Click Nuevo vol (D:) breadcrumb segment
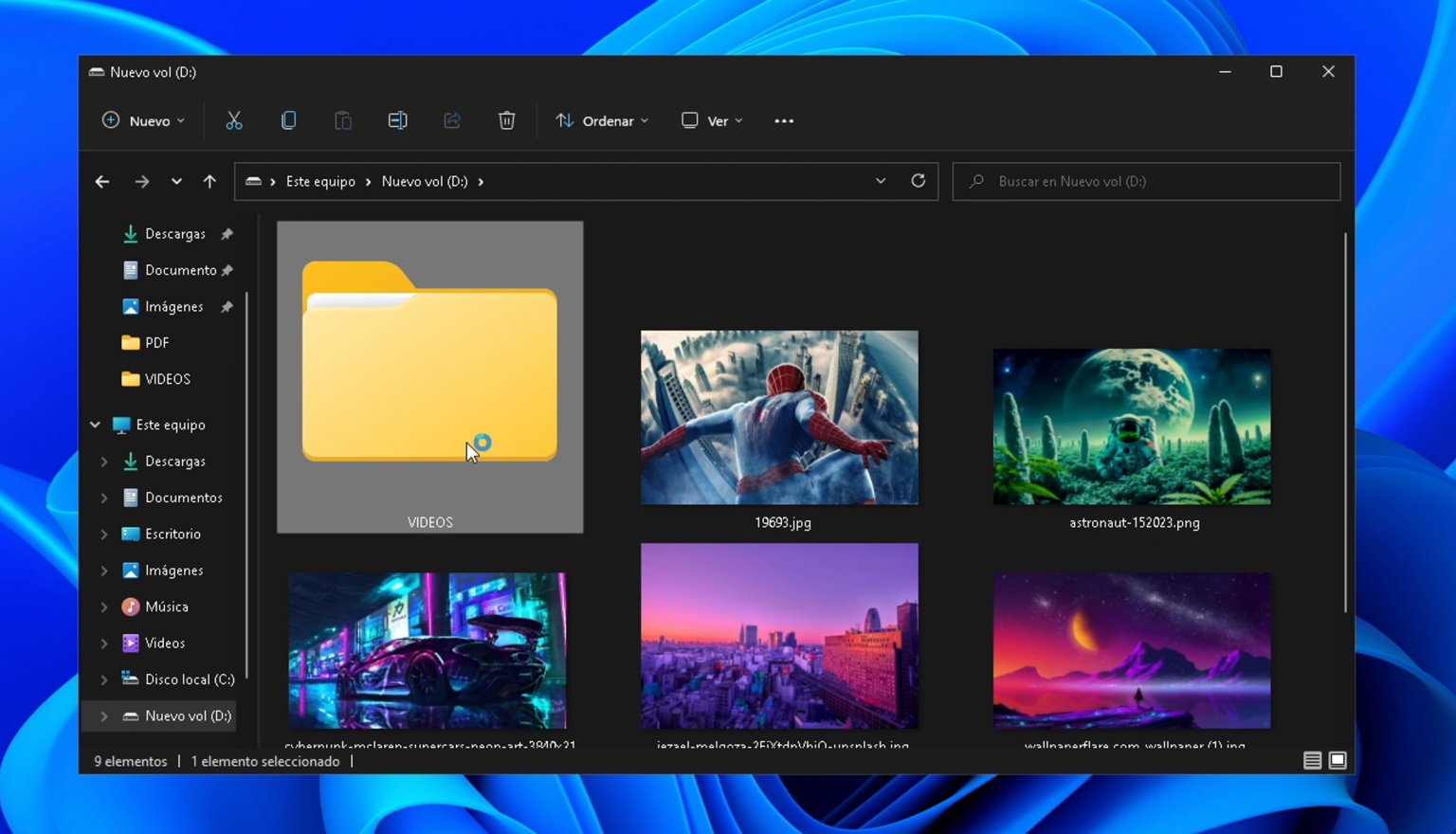Image resolution: width=1456 pixels, height=834 pixels. point(425,181)
